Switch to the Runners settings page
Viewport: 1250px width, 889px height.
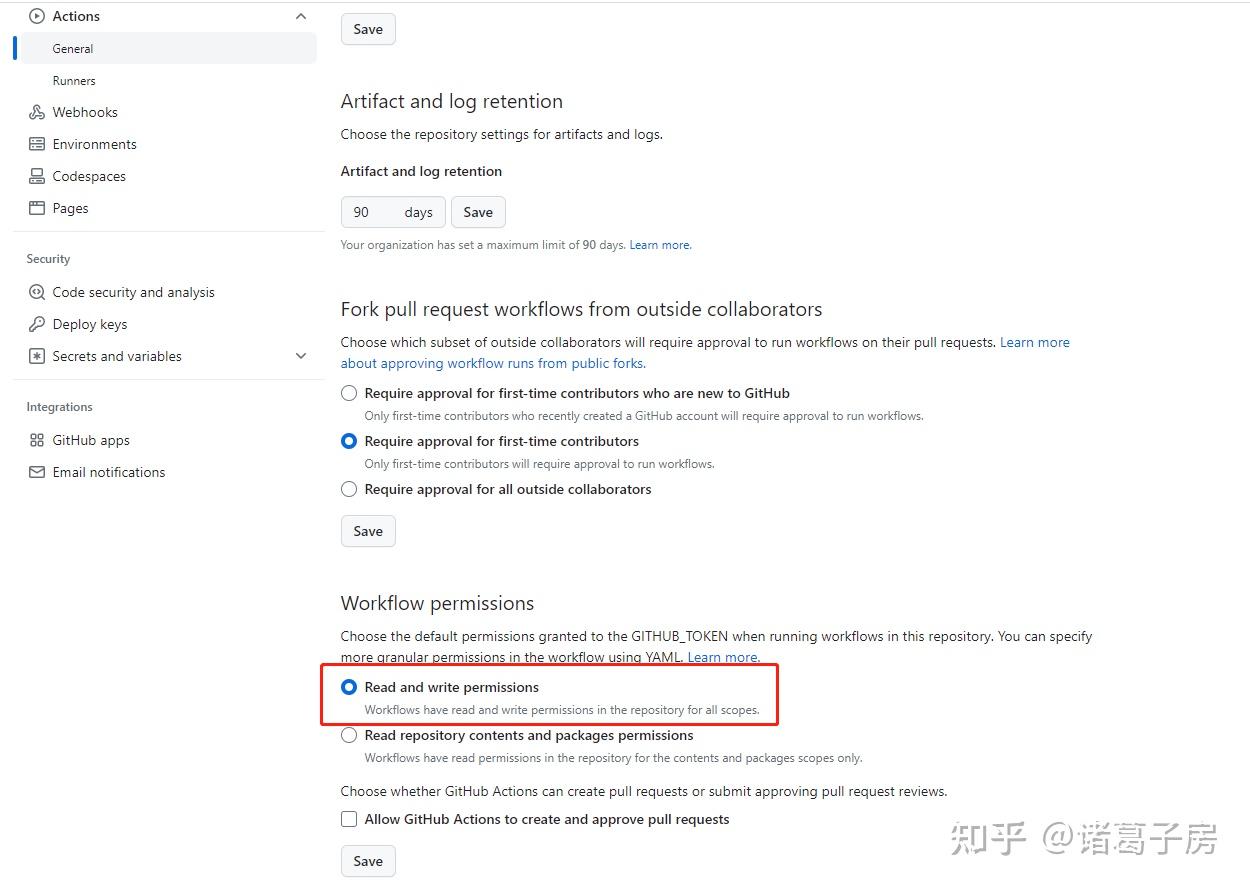pos(73,80)
